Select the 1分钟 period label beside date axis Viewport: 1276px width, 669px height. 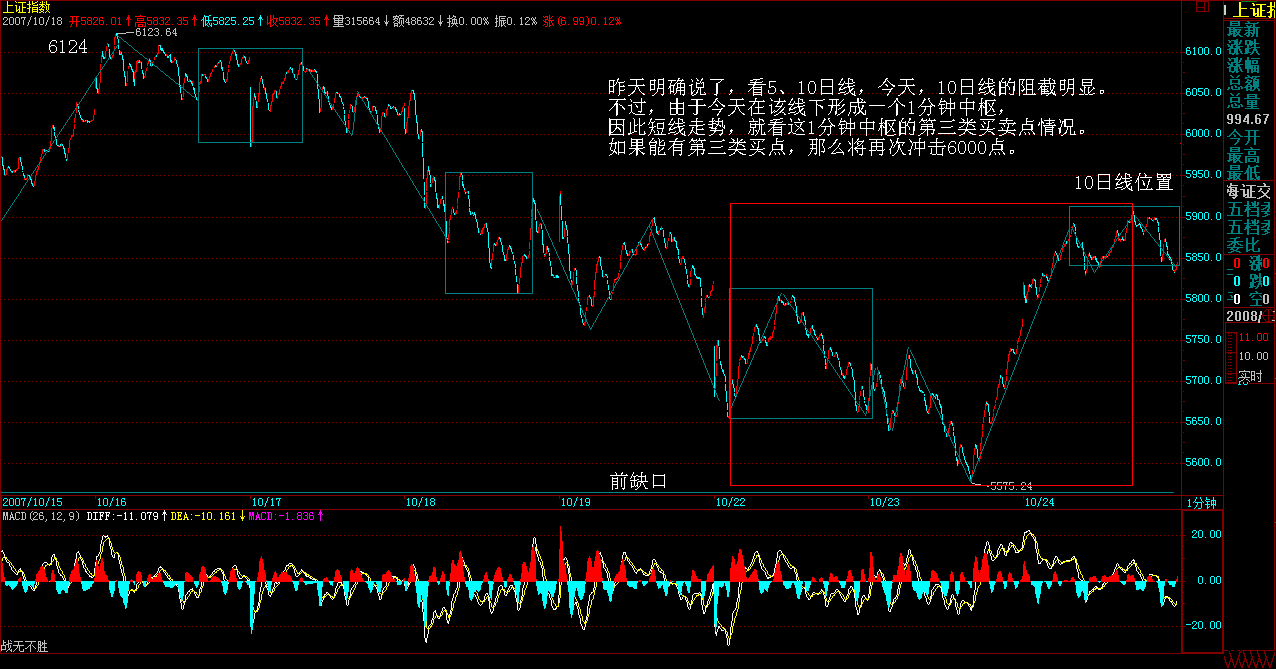1201,503
